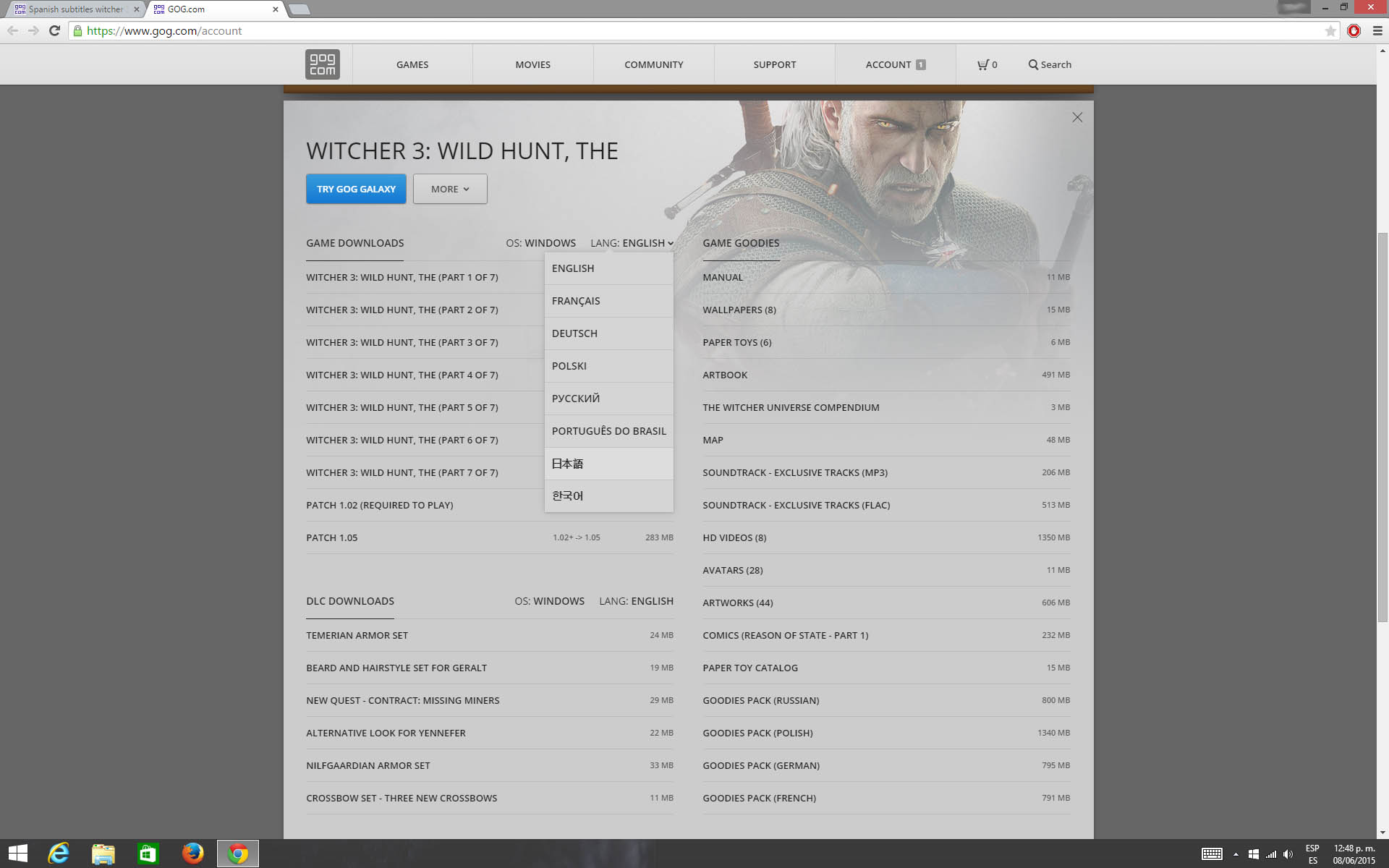Click OS: WINDOWS in DLC downloads
The width and height of the screenshot is (1389, 868).
pyautogui.click(x=549, y=601)
